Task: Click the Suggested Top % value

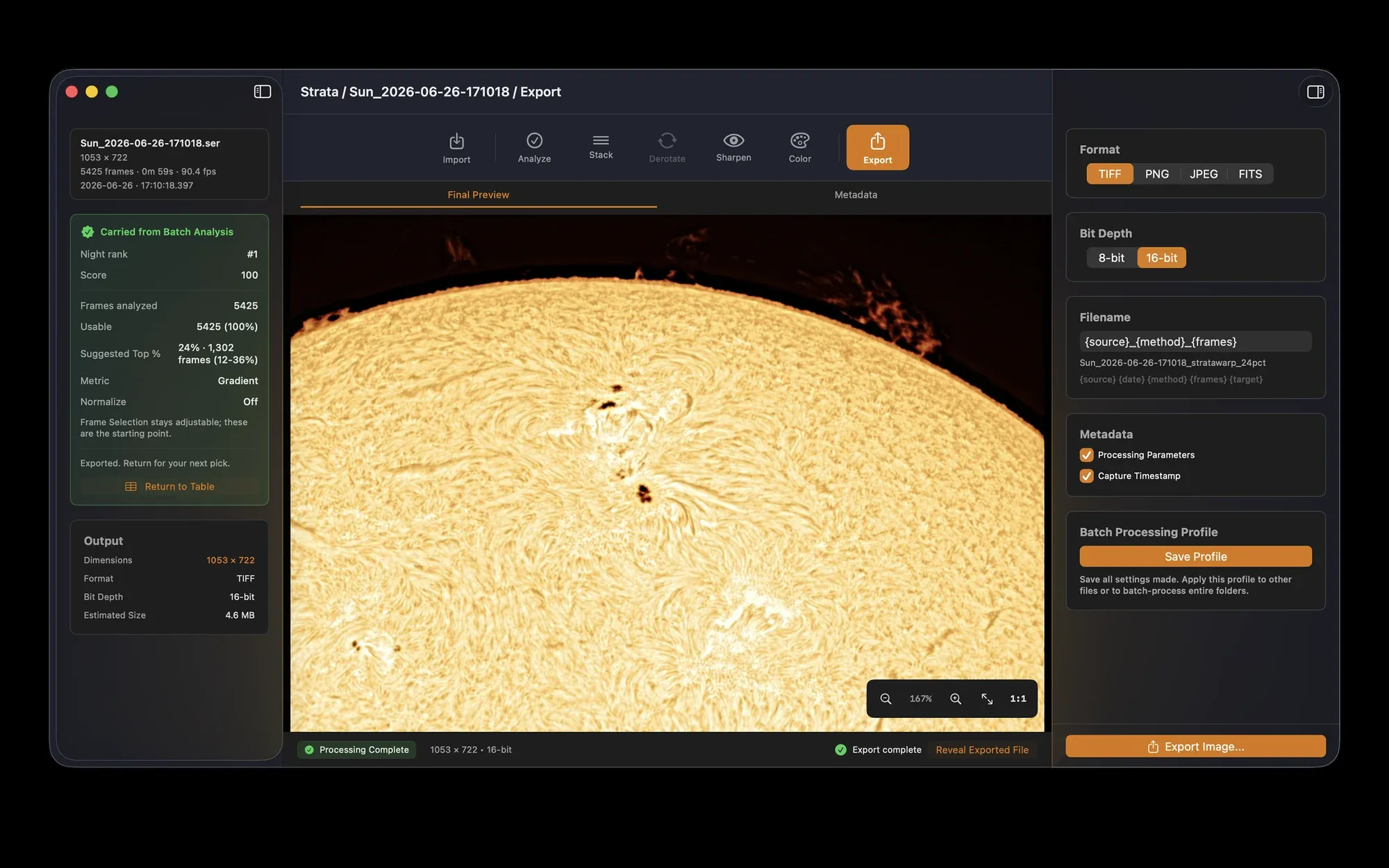Action: pyautogui.click(x=218, y=353)
